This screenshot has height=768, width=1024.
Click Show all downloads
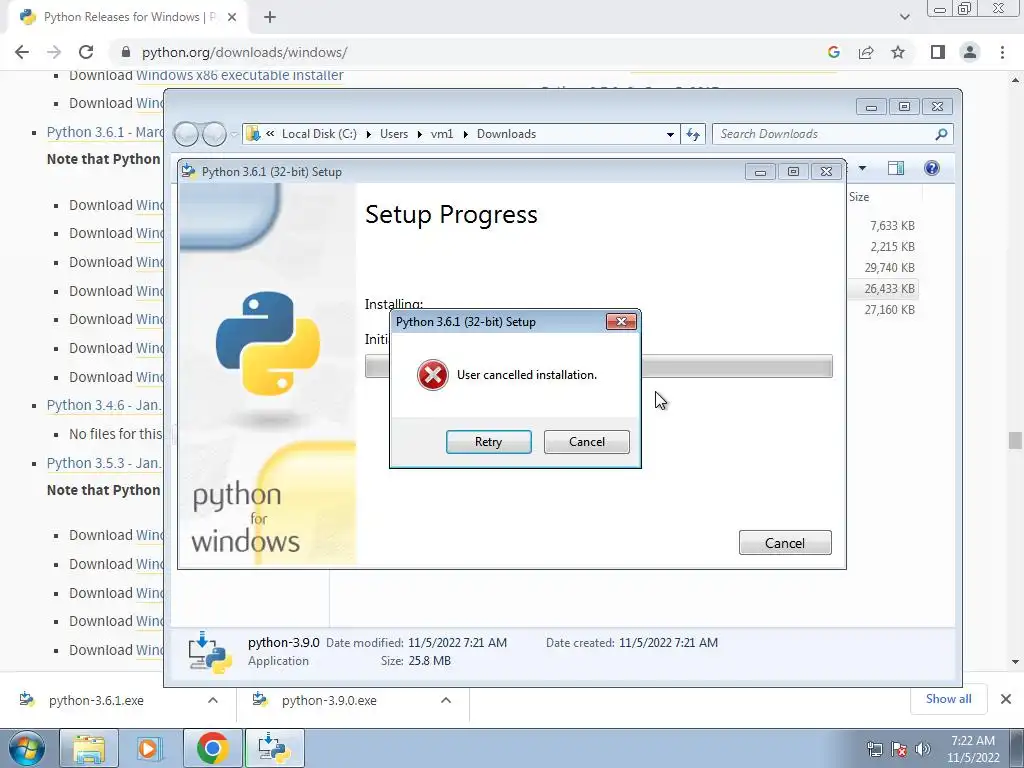tap(948, 699)
